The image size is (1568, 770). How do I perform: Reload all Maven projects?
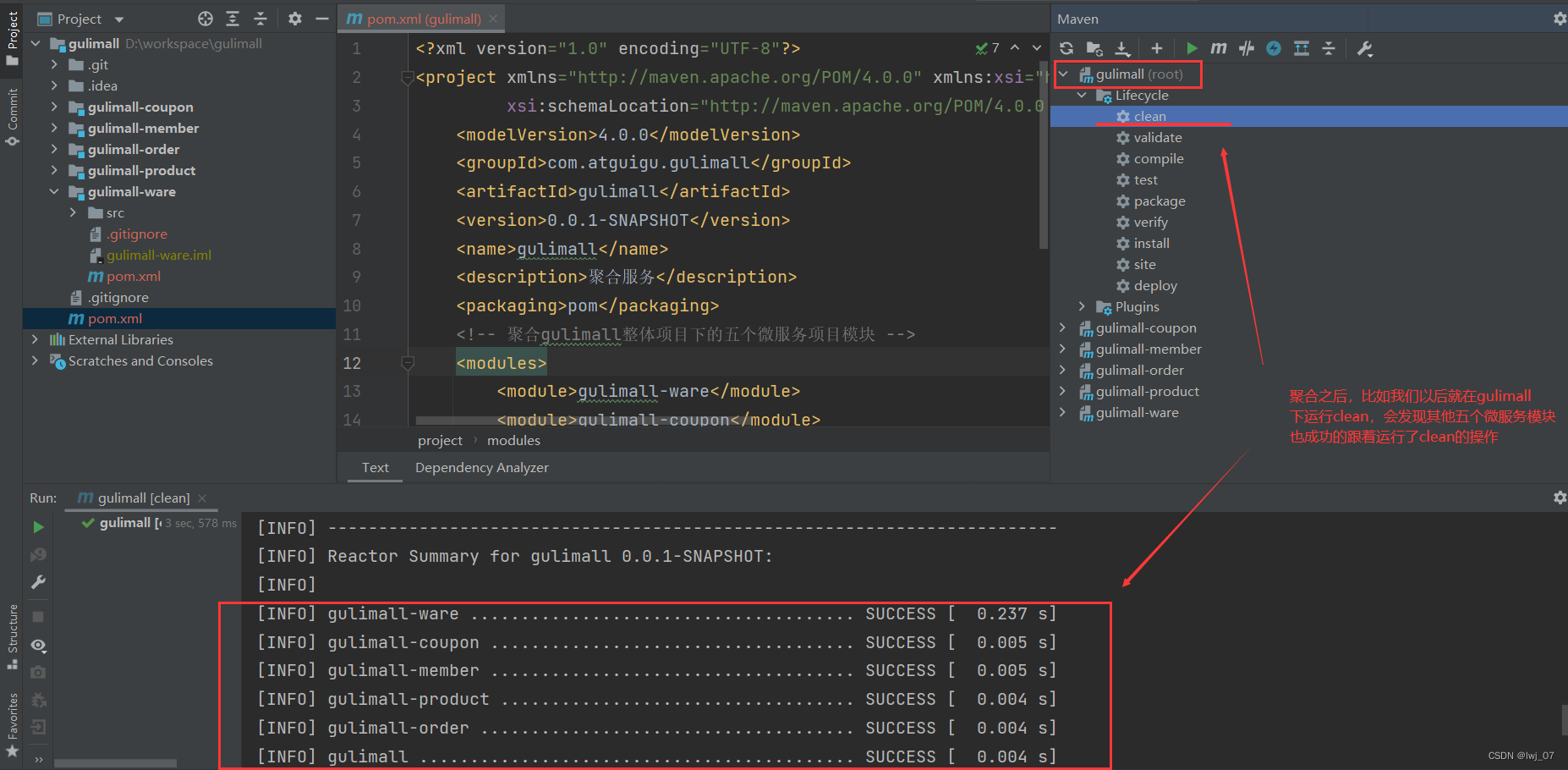[1066, 48]
